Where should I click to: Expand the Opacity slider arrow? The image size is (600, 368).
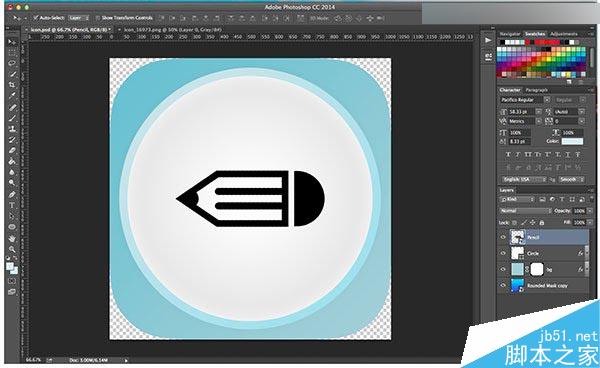(x=588, y=211)
